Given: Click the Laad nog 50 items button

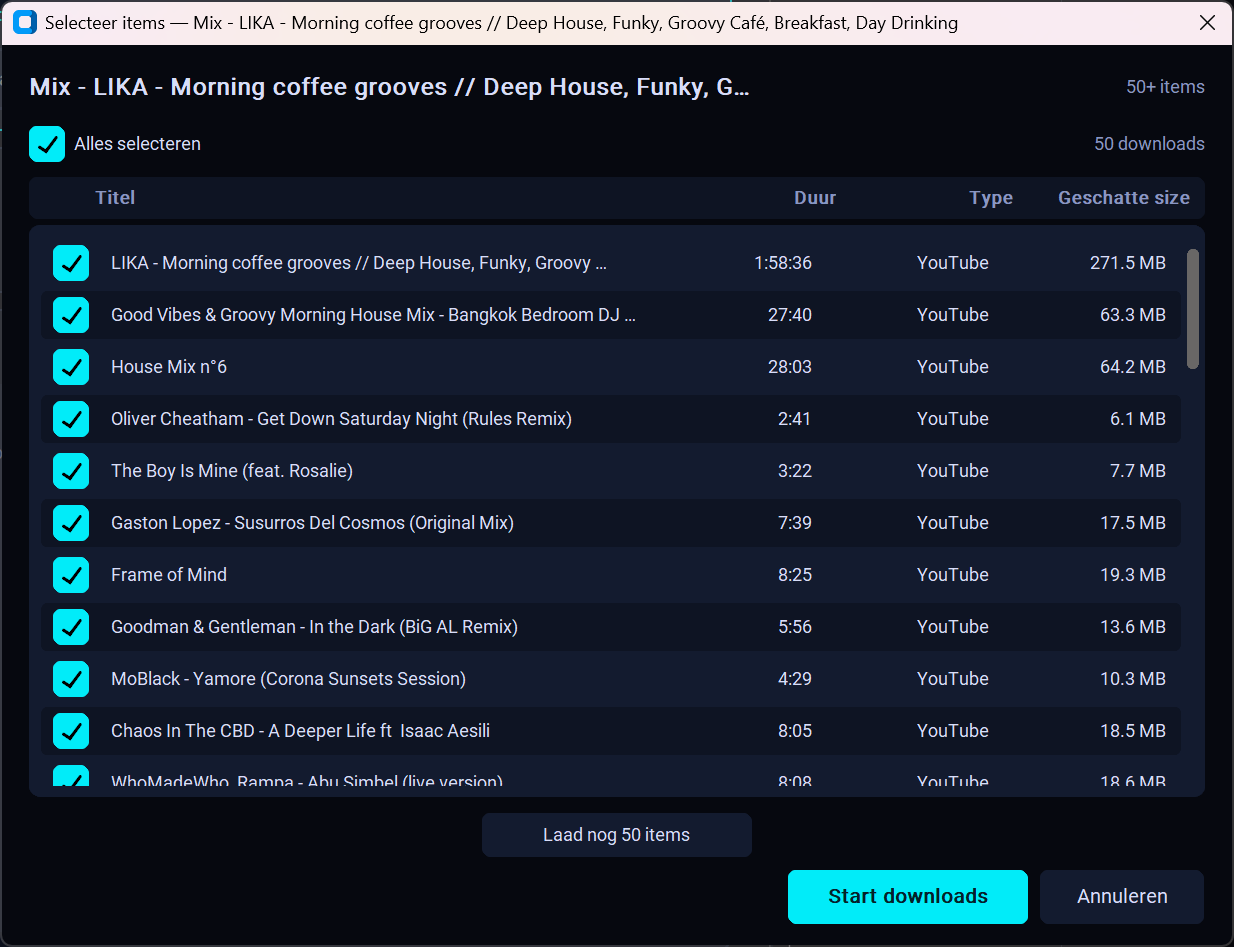Looking at the screenshot, I should 616,835.
